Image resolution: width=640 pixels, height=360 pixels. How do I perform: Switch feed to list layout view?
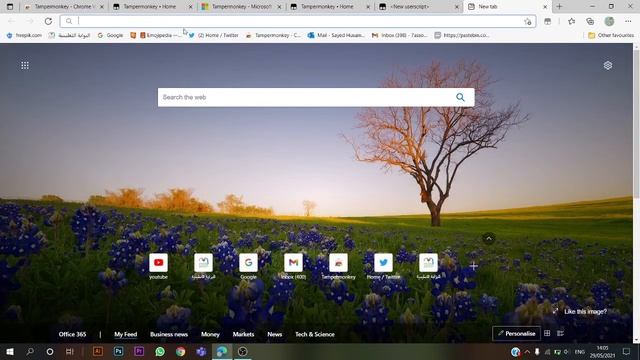click(560, 333)
